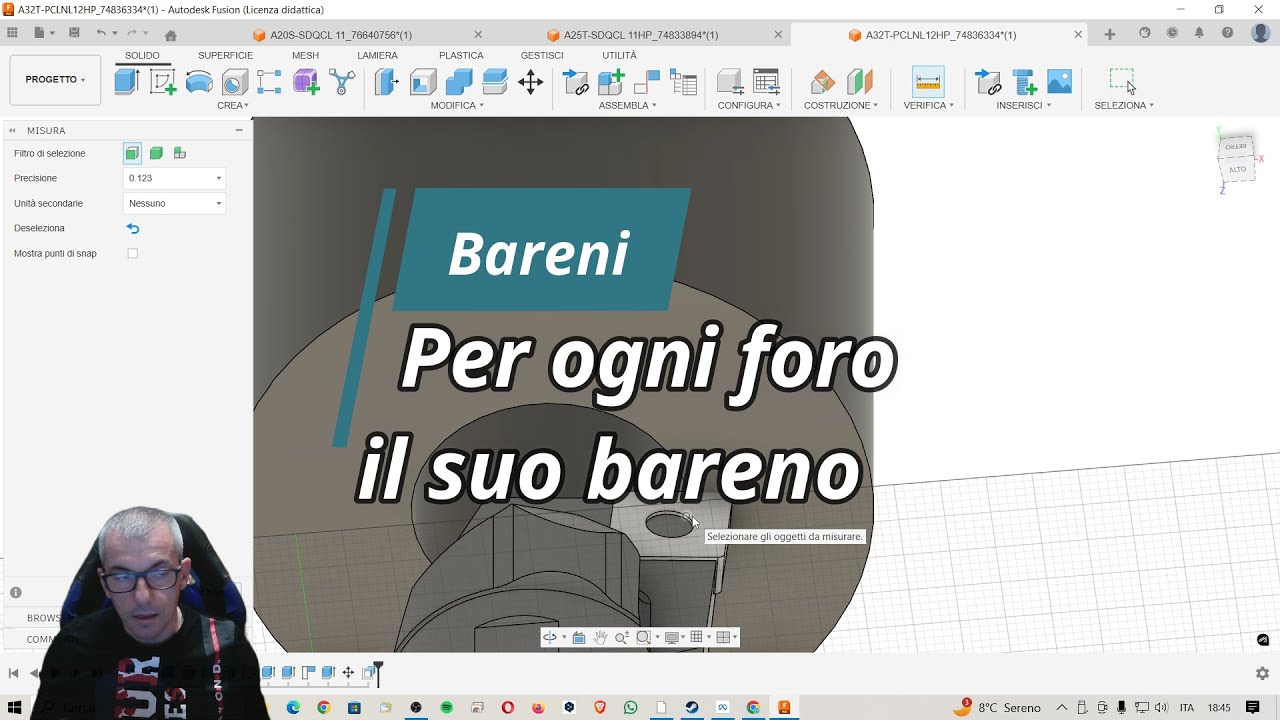Image resolution: width=1280 pixels, height=720 pixels.
Task: Expand the CONFIGURA menu
Action: tap(749, 105)
